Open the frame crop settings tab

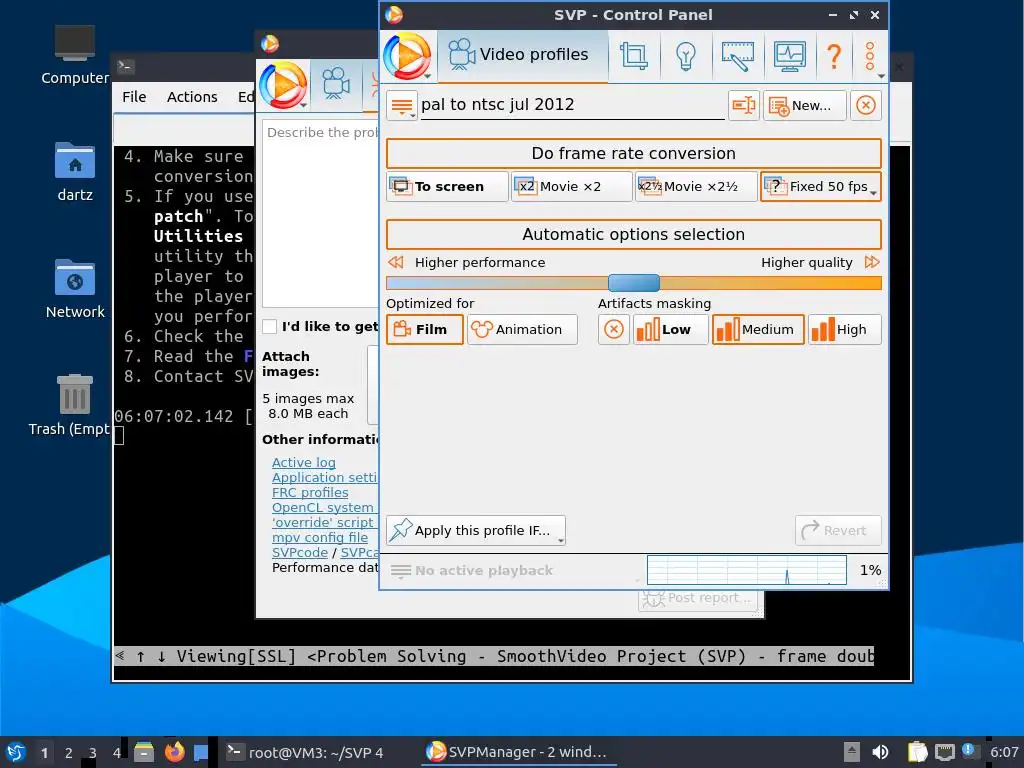[x=633, y=56]
